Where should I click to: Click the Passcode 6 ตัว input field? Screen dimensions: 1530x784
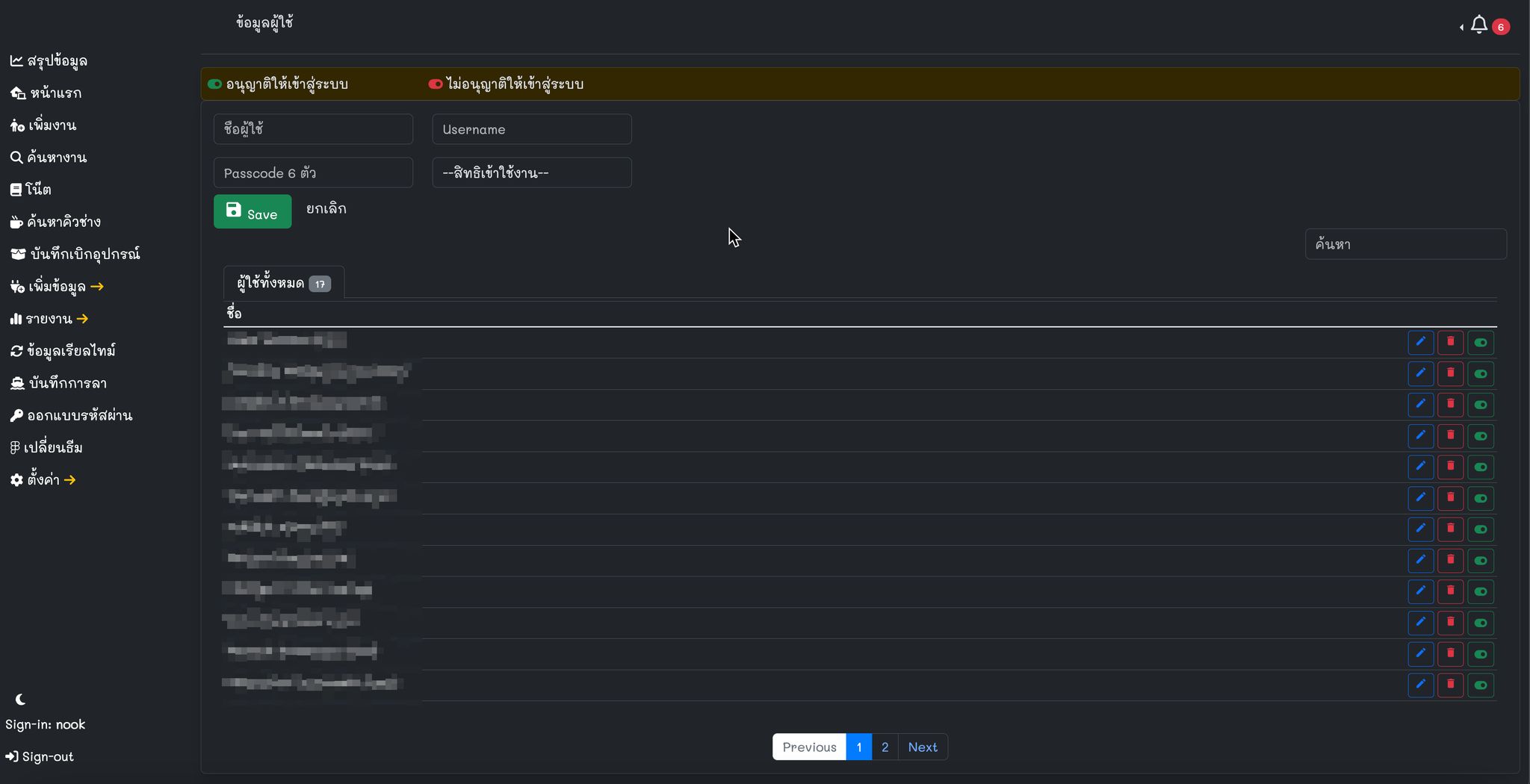coord(313,172)
